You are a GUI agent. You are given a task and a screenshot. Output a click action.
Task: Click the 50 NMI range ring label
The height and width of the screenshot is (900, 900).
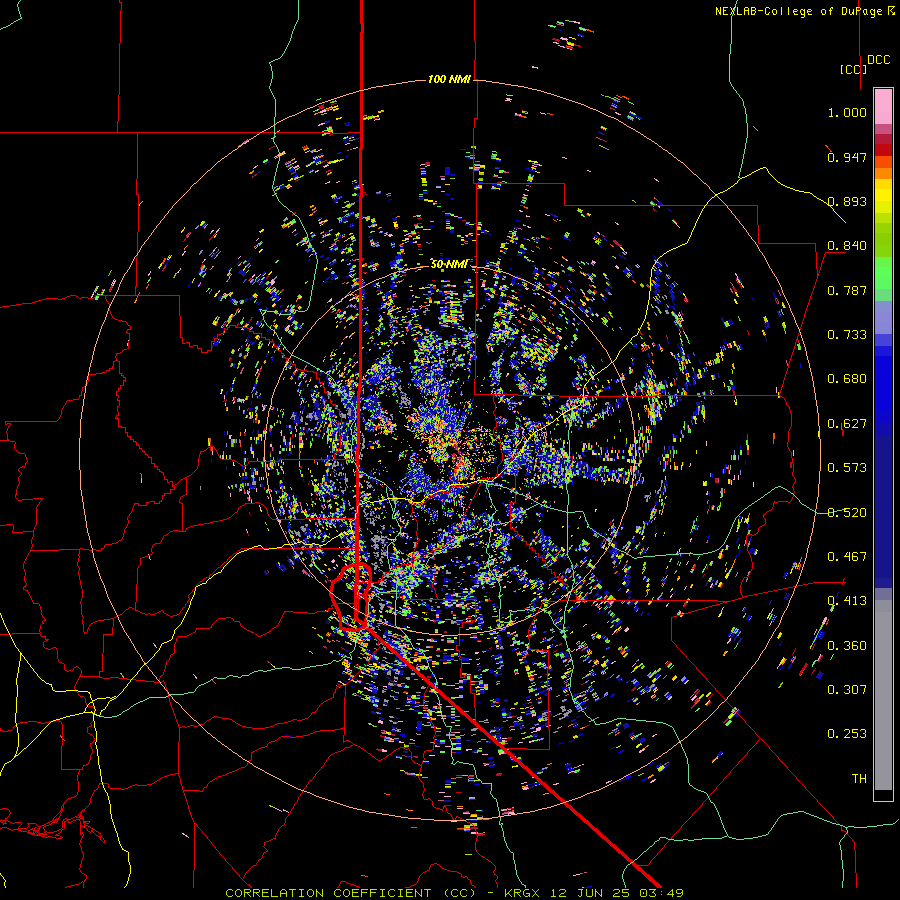coord(449,264)
